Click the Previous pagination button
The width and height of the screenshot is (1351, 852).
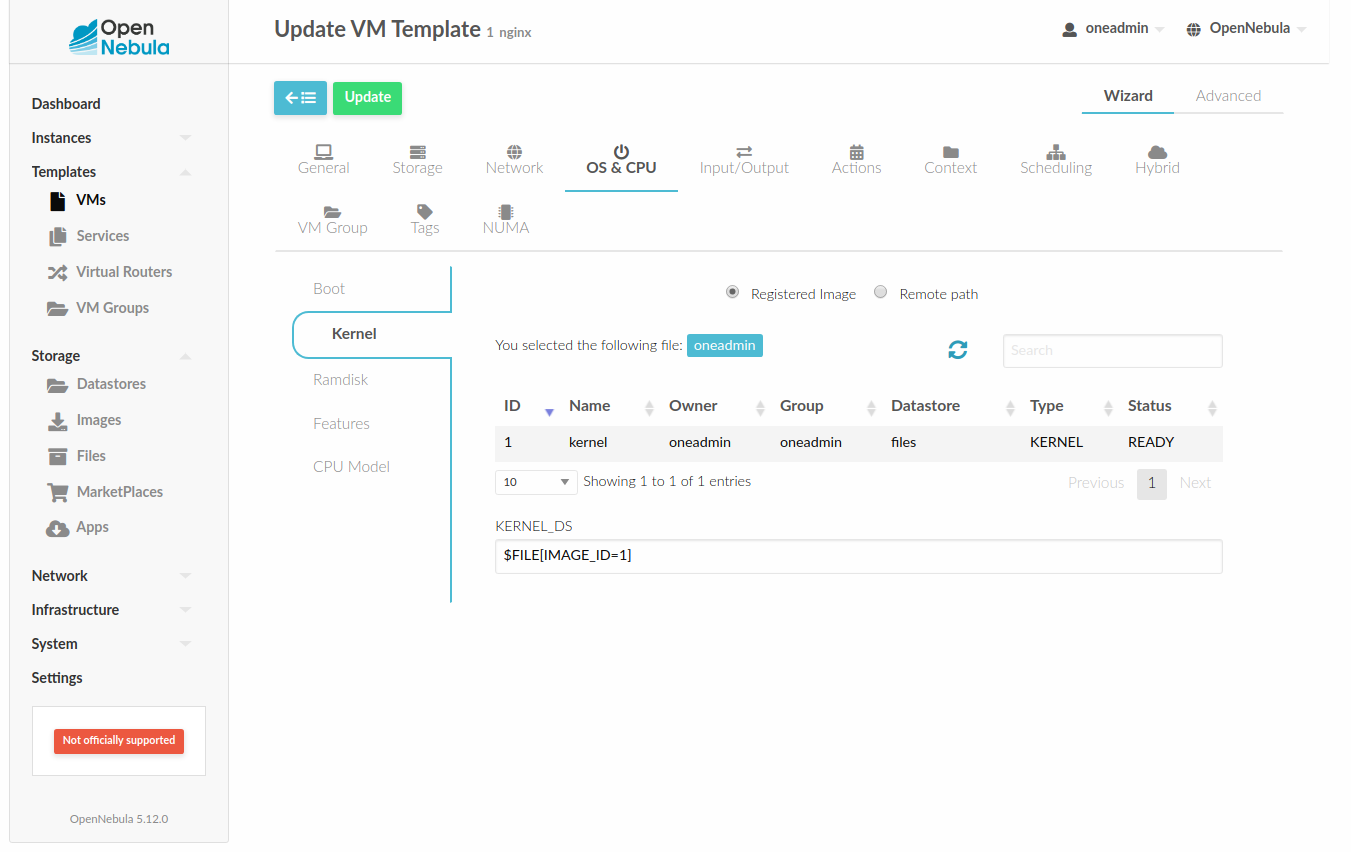tap(1096, 483)
